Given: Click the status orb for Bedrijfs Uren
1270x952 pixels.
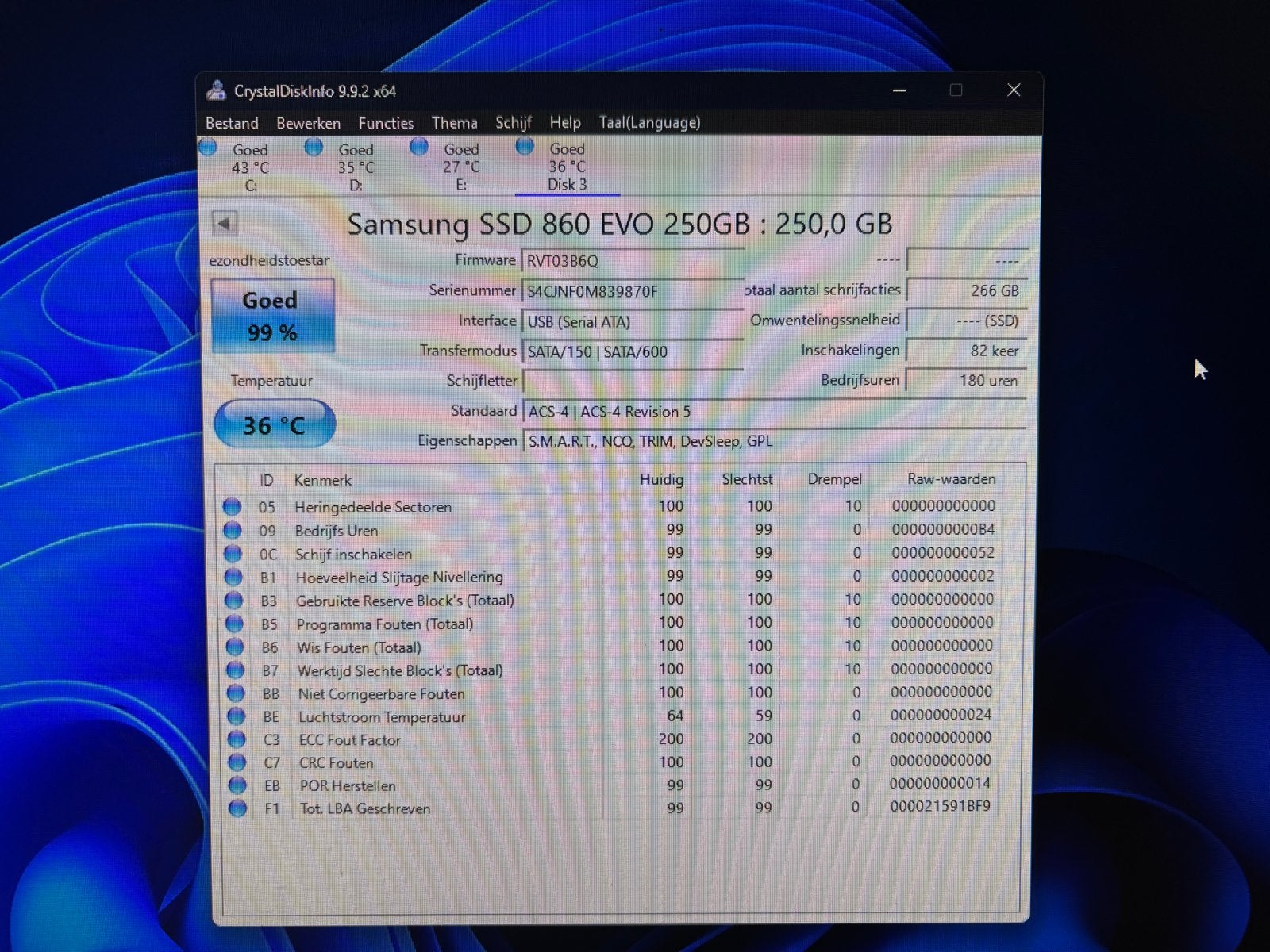Looking at the screenshot, I should click(232, 530).
